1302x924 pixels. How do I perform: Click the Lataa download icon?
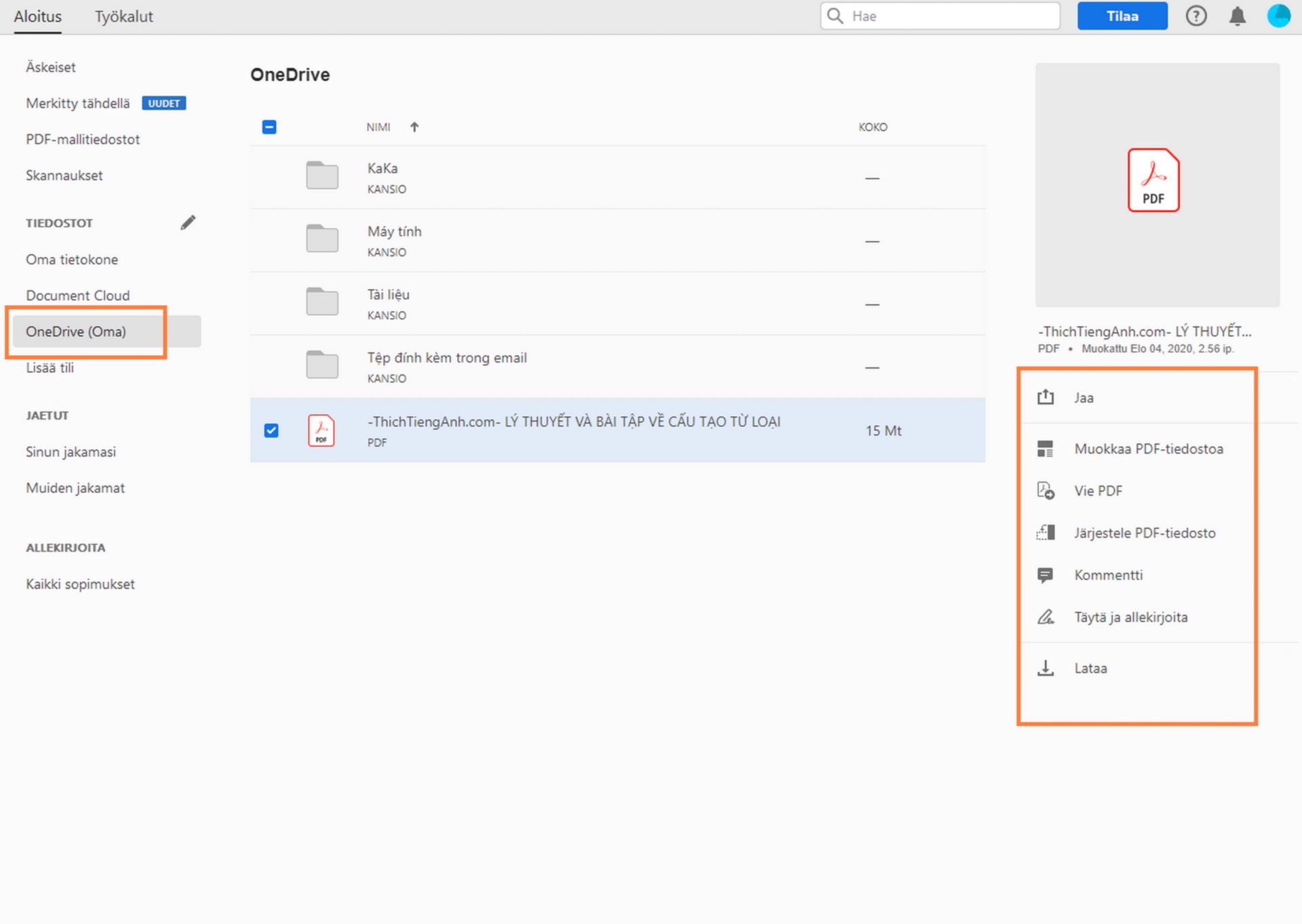[x=1046, y=668]
